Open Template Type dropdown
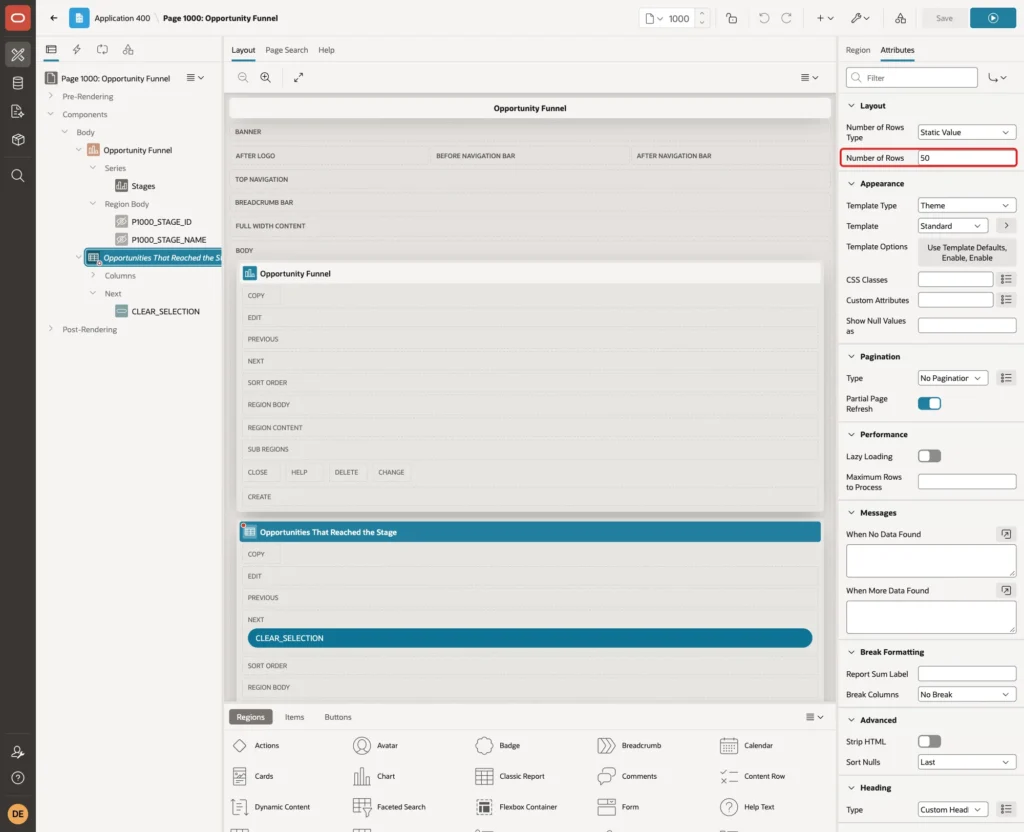 coord(967,206)
